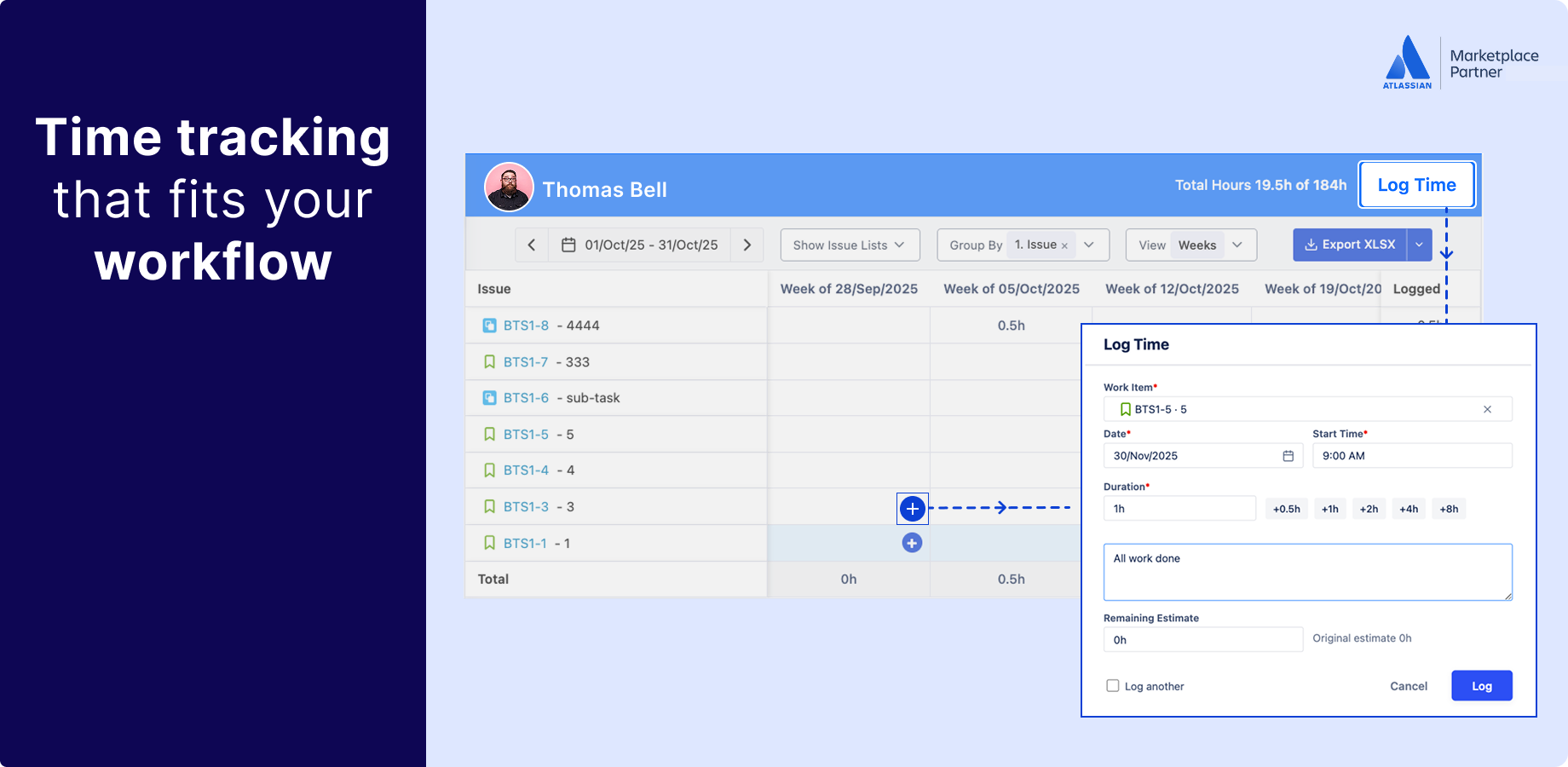
Task: Open the calendar icon in date range picker
Action: pos(569,245)
